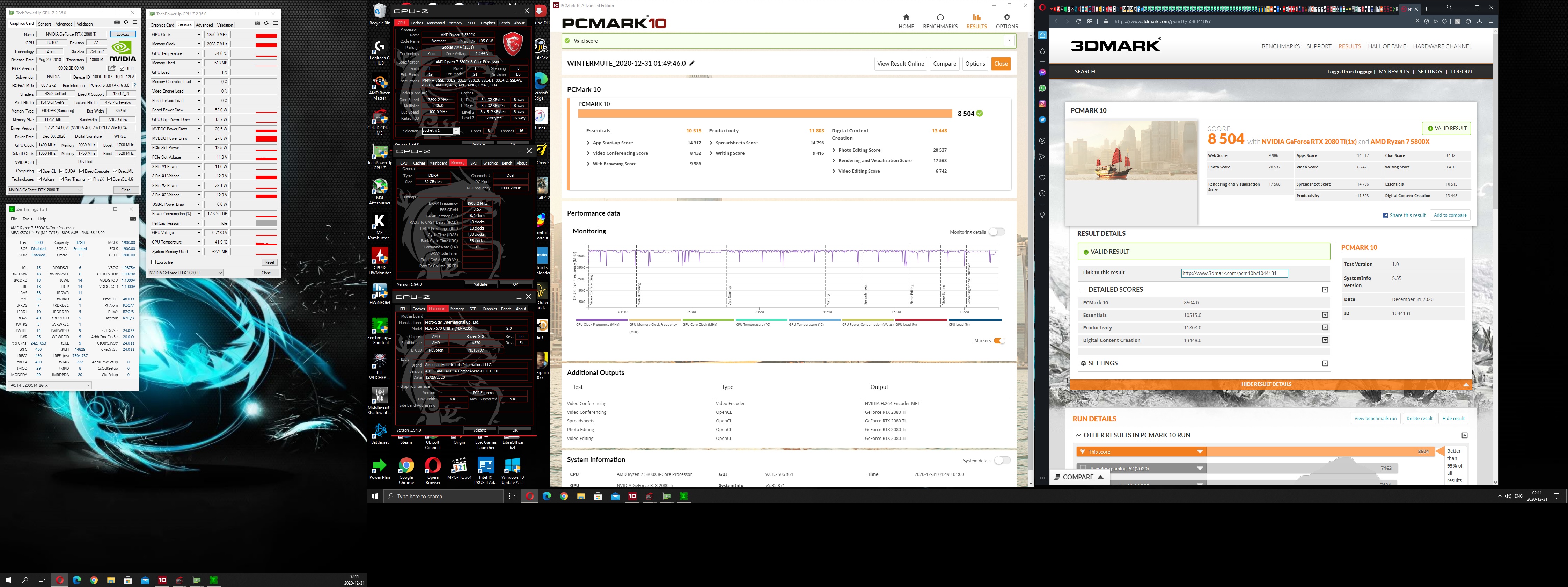Click Add to compare on 3DMark

click(x=1450, y=215)
